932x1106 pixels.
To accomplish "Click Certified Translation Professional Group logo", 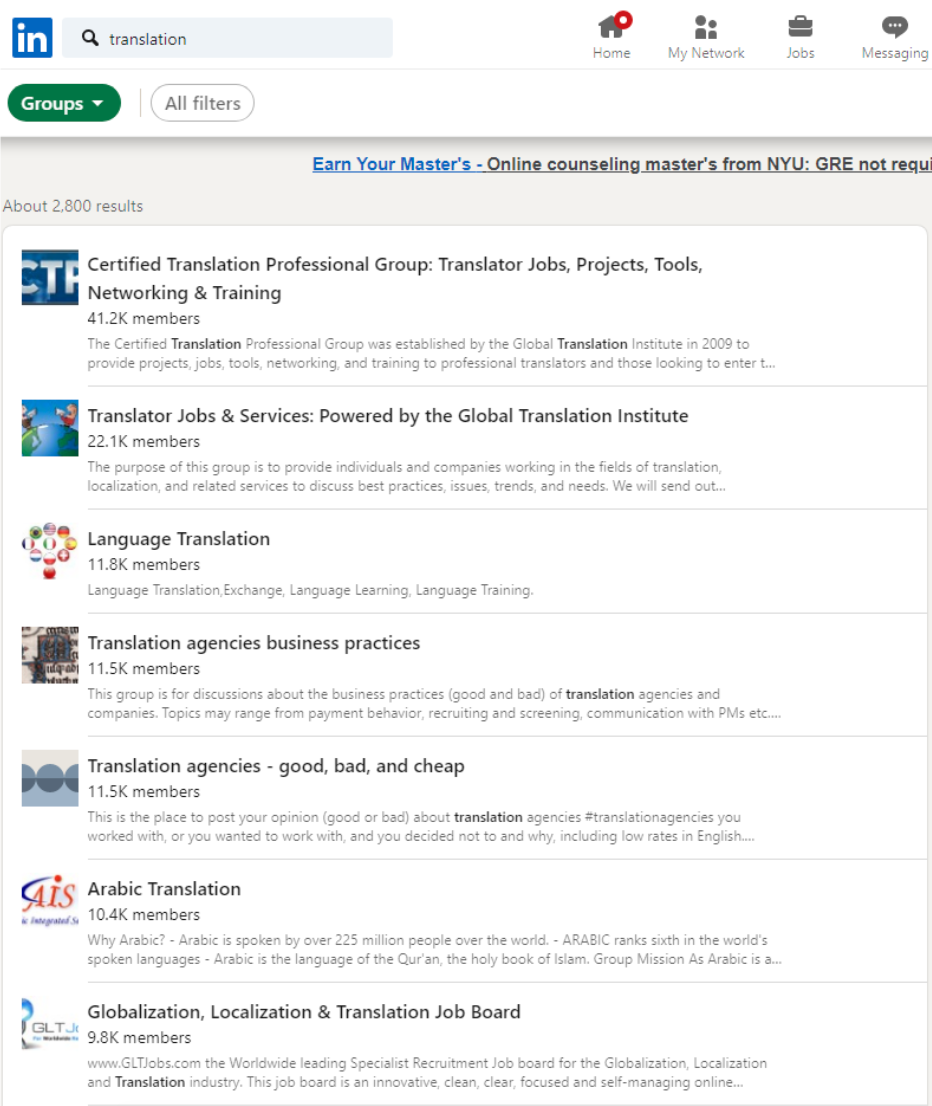I will [x=50, y=277].
